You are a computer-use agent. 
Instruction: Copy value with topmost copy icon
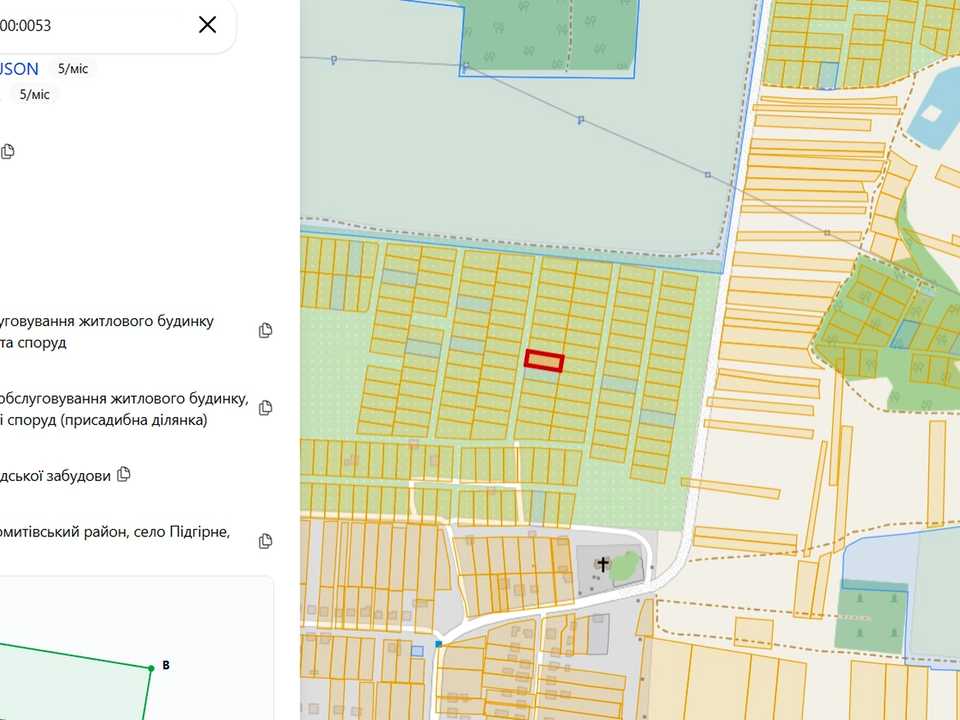click(x=7, y=151)
